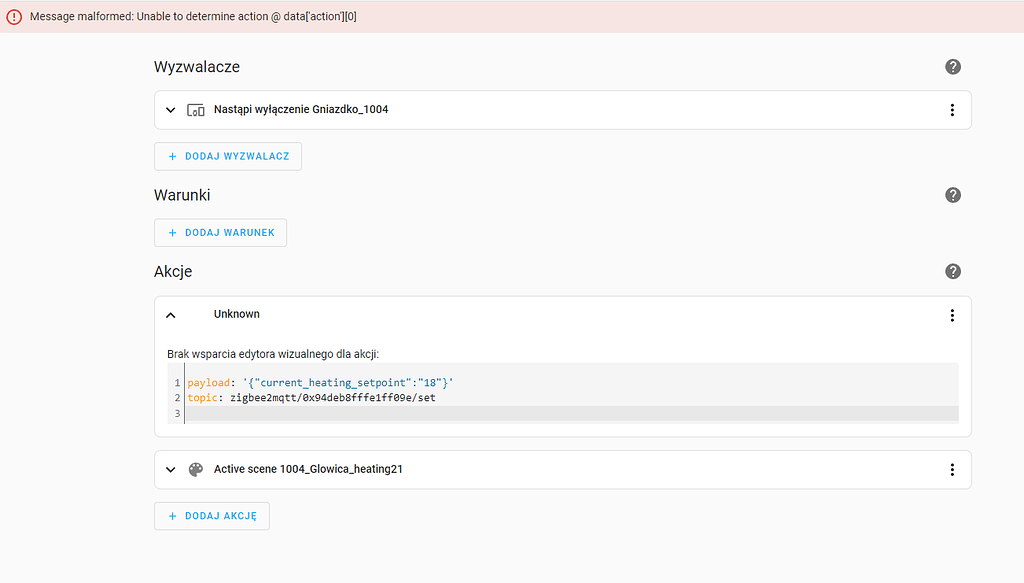The height and width of the screenshot is (583, 1024).
Task: Open options menu for the Glowica_heating21 scene action
Action: coord(952,469)
